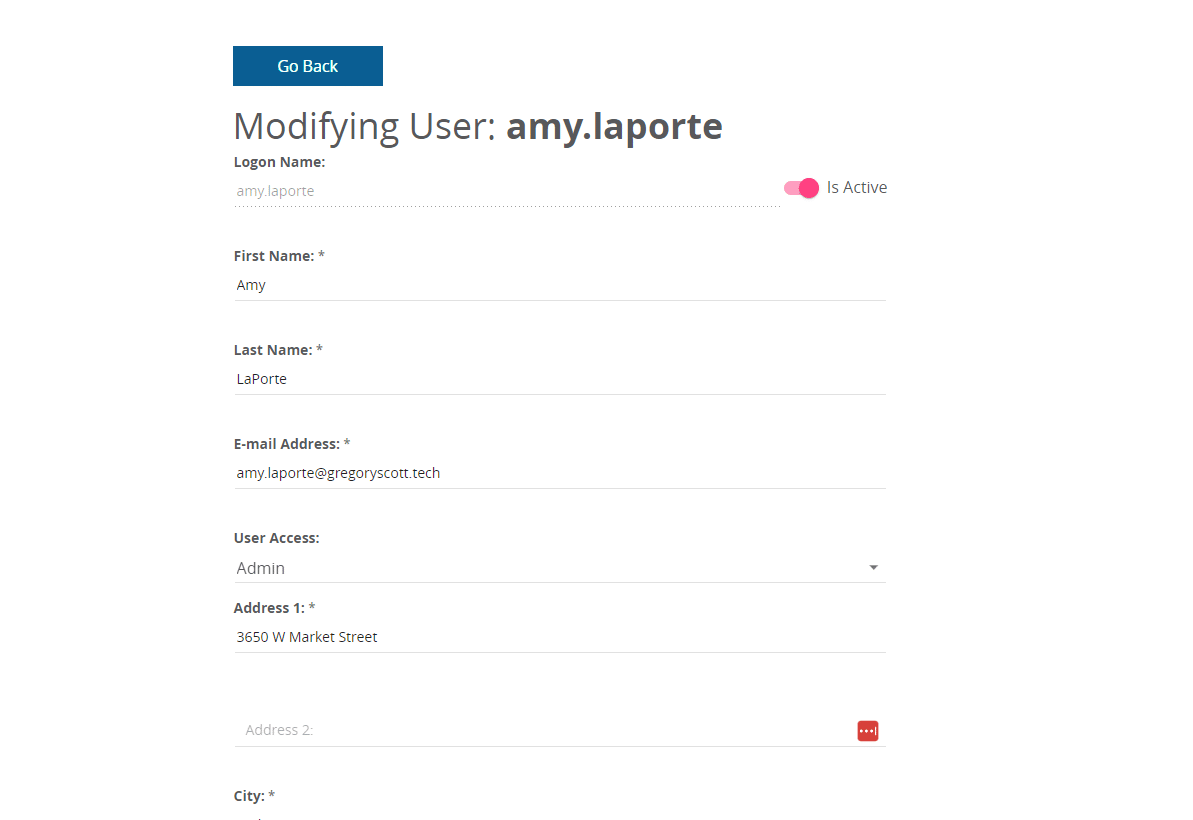
Task: Click the 'Last Name:' label
Action: click(x=272, y=350)
